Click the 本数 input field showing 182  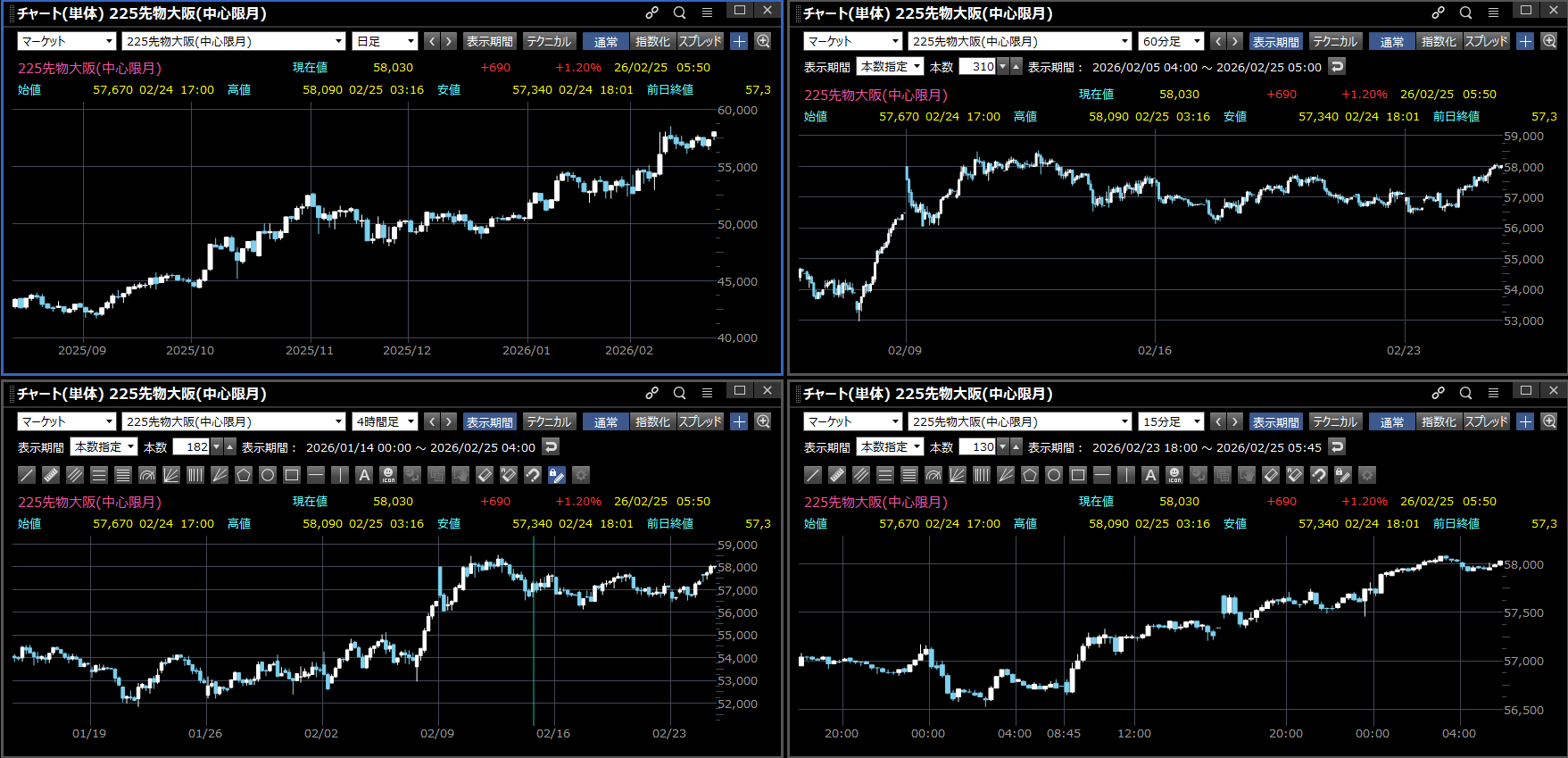191,446
